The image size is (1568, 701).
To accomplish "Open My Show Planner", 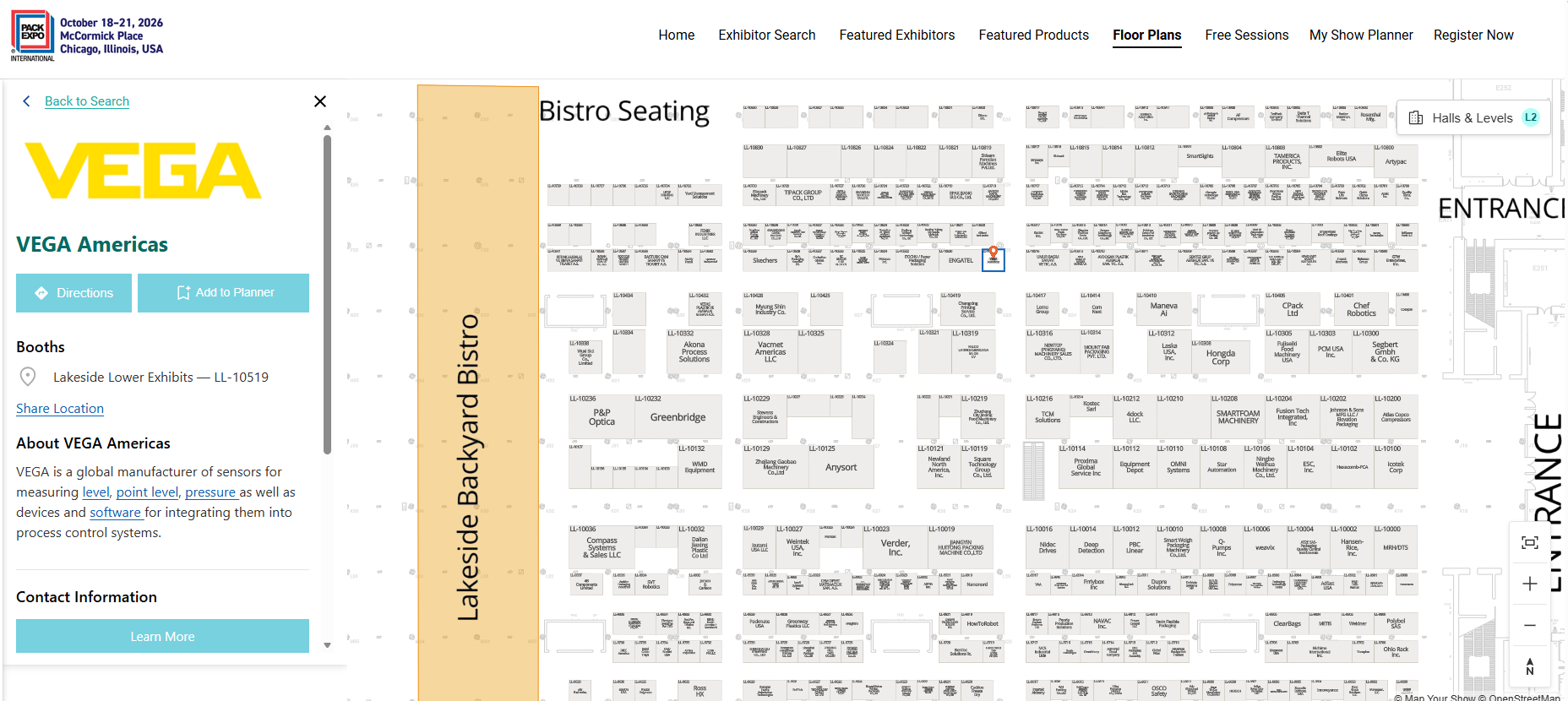I will pyautogui.click(x=1361, y=35).
